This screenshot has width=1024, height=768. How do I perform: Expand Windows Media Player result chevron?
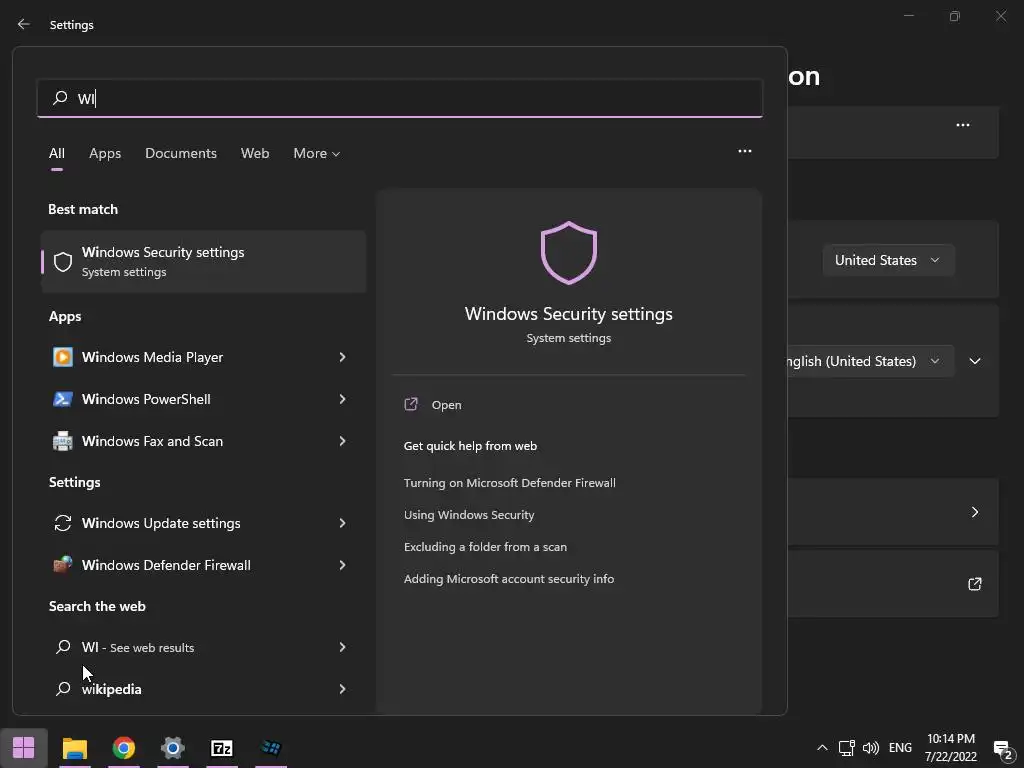coord(342,357)
